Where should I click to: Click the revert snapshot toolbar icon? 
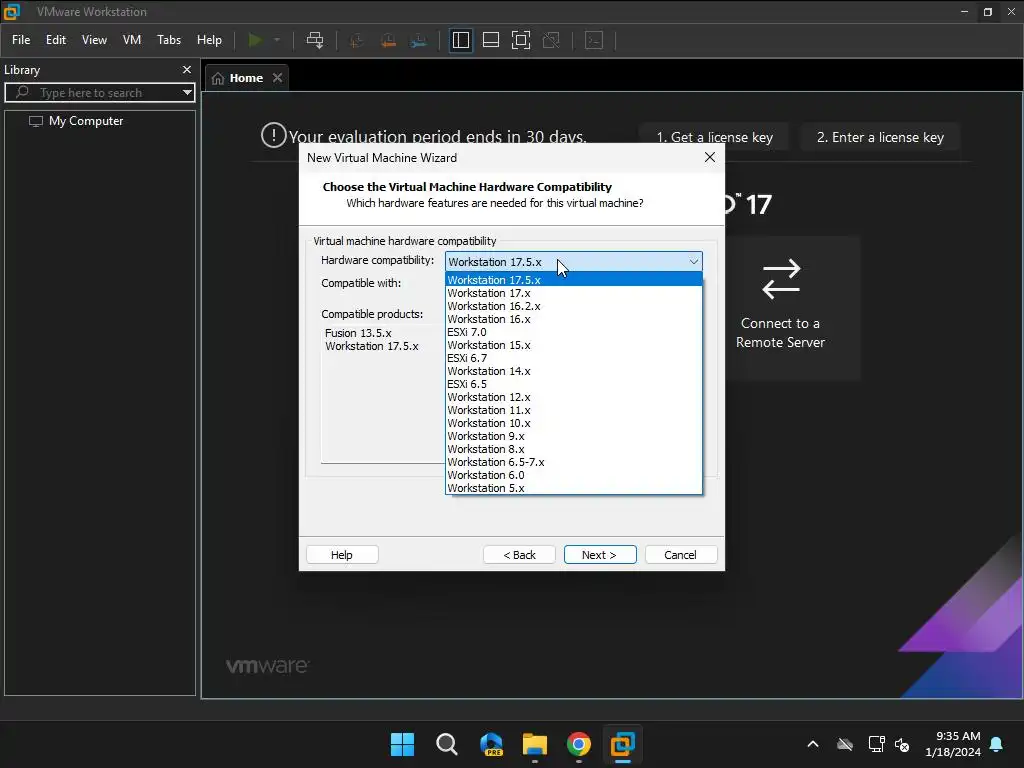(388, 40)
